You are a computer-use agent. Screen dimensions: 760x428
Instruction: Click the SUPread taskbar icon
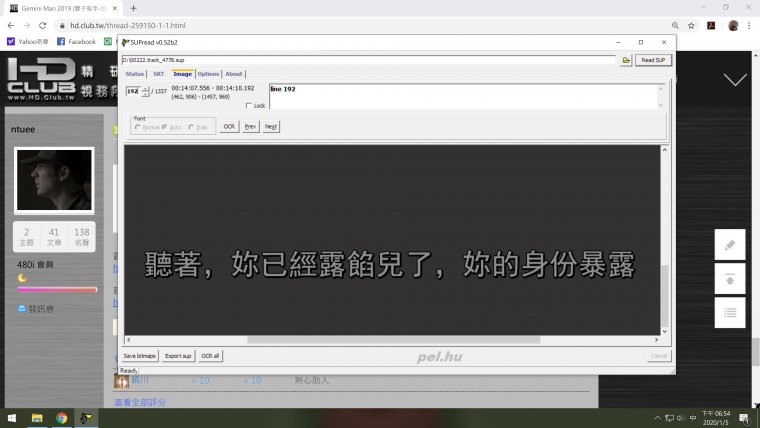[86, 418]
